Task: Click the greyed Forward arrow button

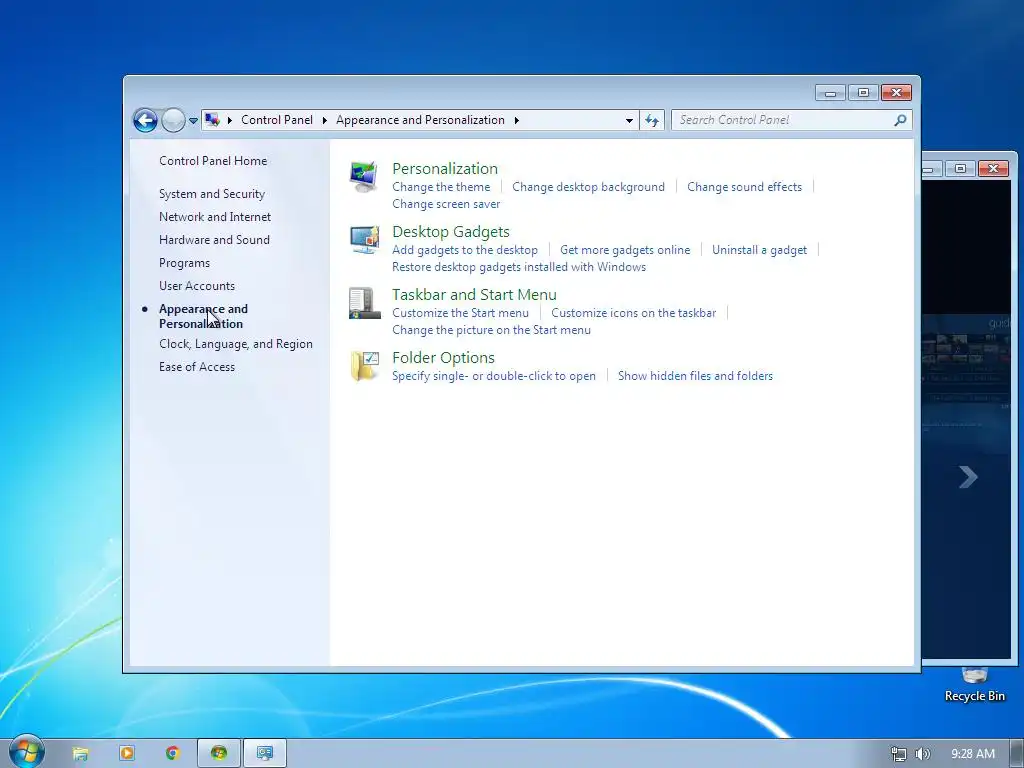Action: pos(173,120)
